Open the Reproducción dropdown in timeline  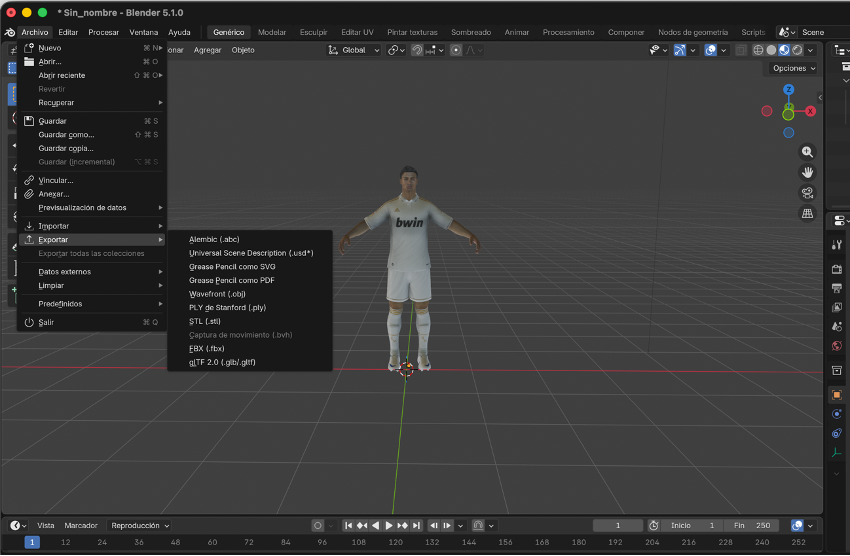(x=140, y=525)
